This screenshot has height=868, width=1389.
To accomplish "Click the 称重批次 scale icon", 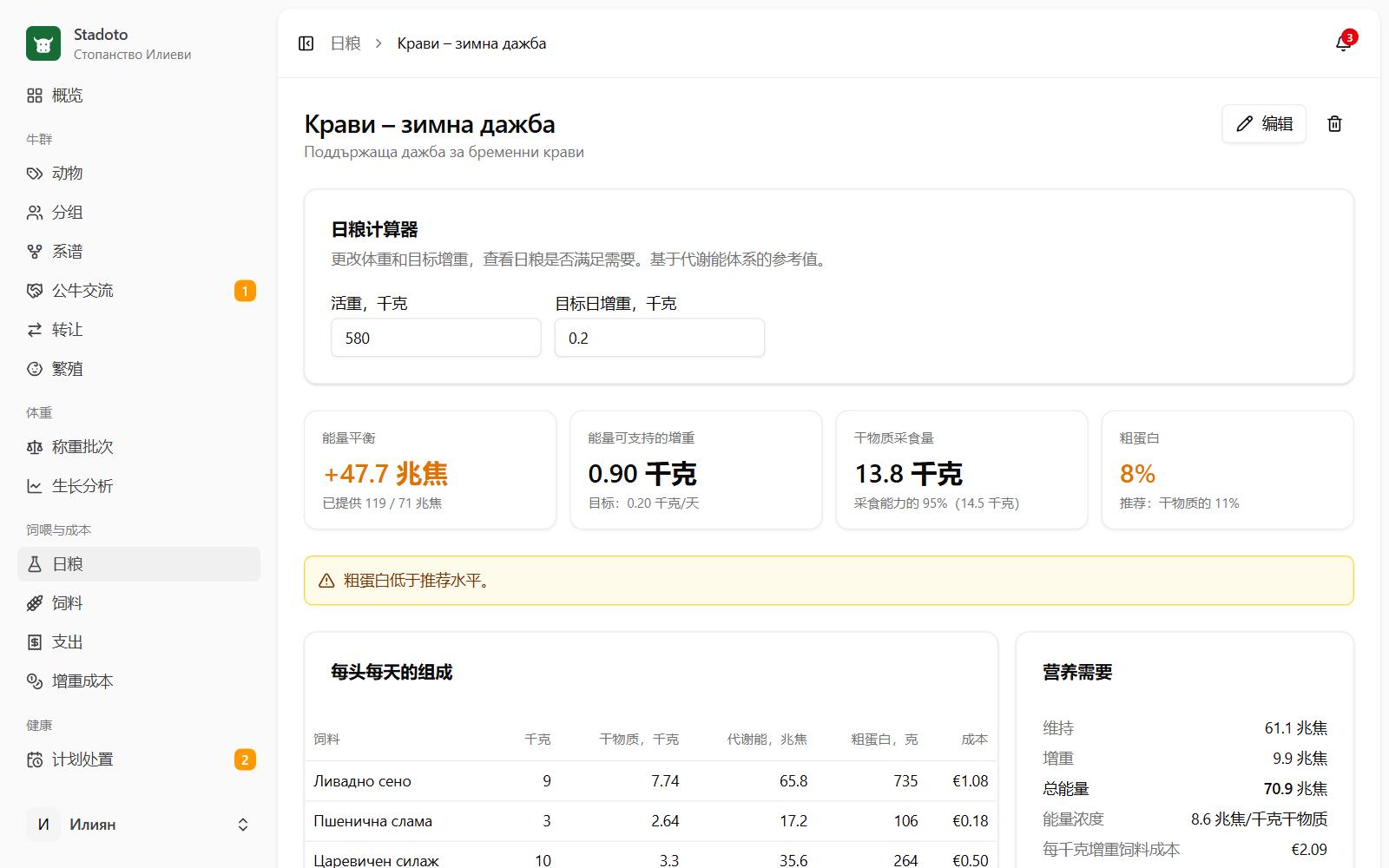I will click(x=35, y=447).
